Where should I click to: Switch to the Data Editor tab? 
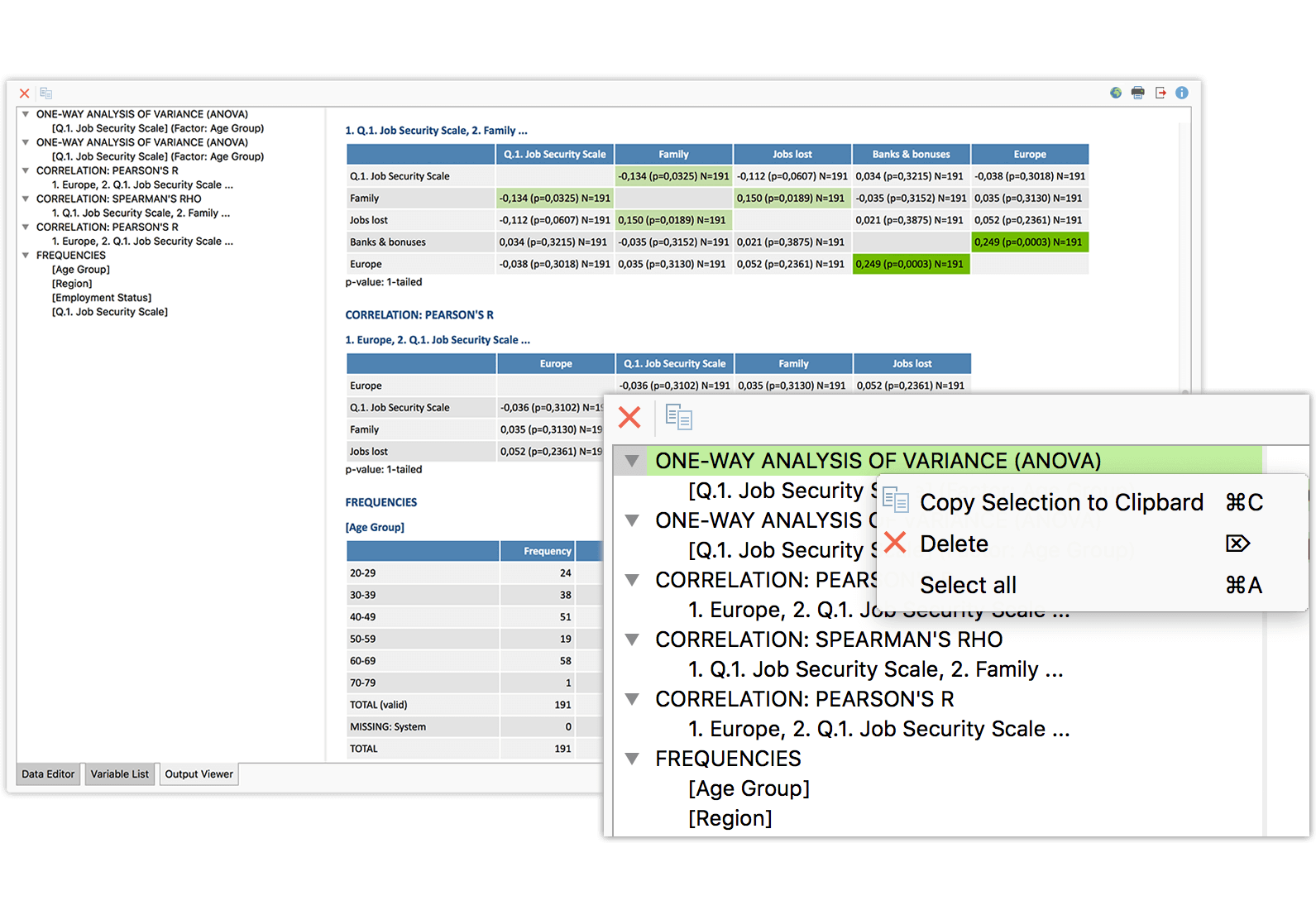coord(48,774)
